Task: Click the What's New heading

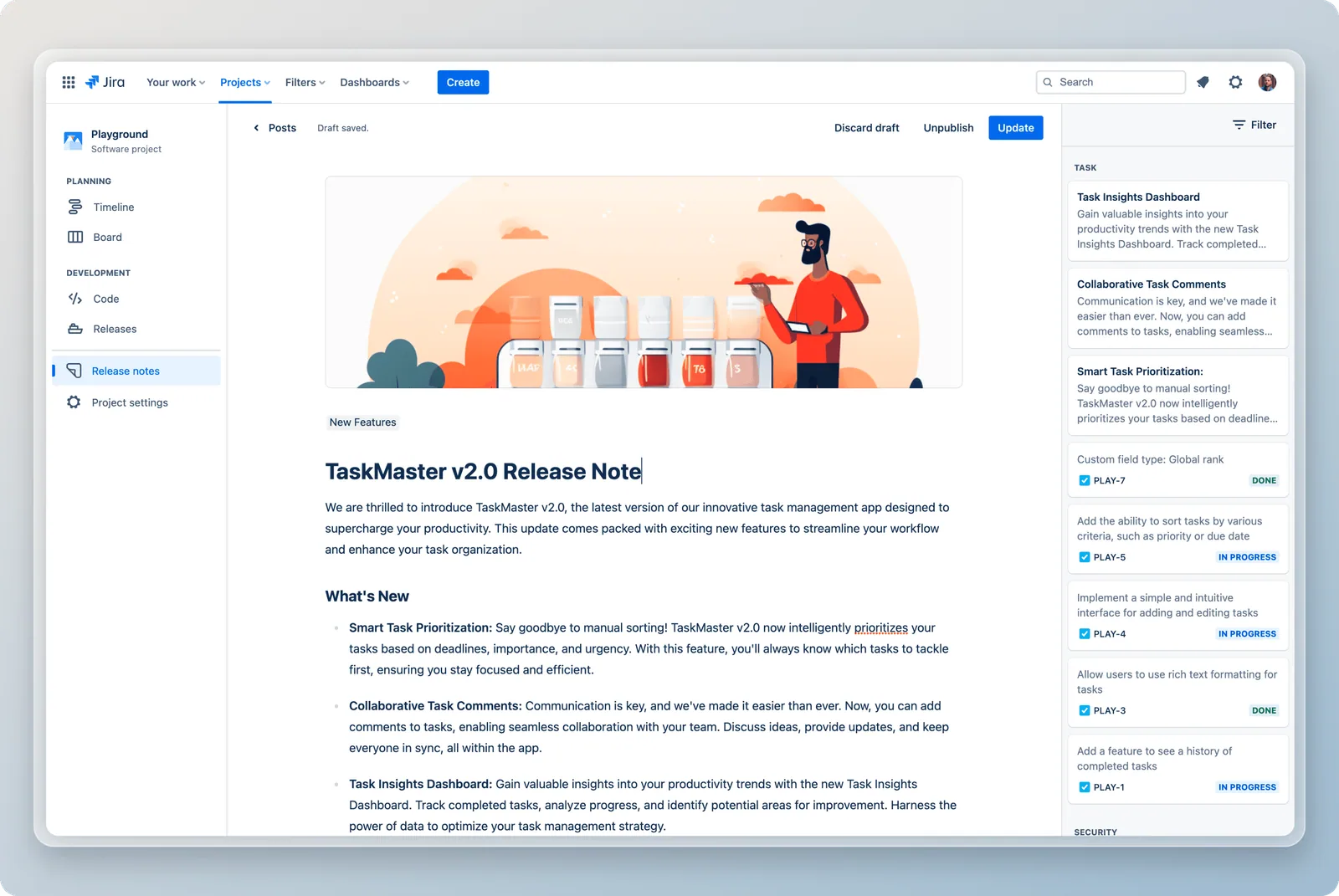Action: pos(367,596)
